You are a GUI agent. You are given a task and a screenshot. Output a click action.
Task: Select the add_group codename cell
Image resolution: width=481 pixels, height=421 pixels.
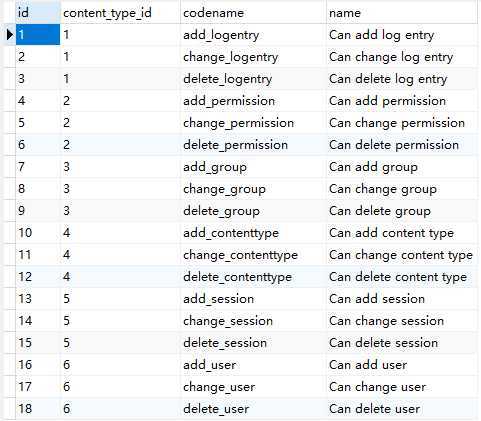(253, 167)
